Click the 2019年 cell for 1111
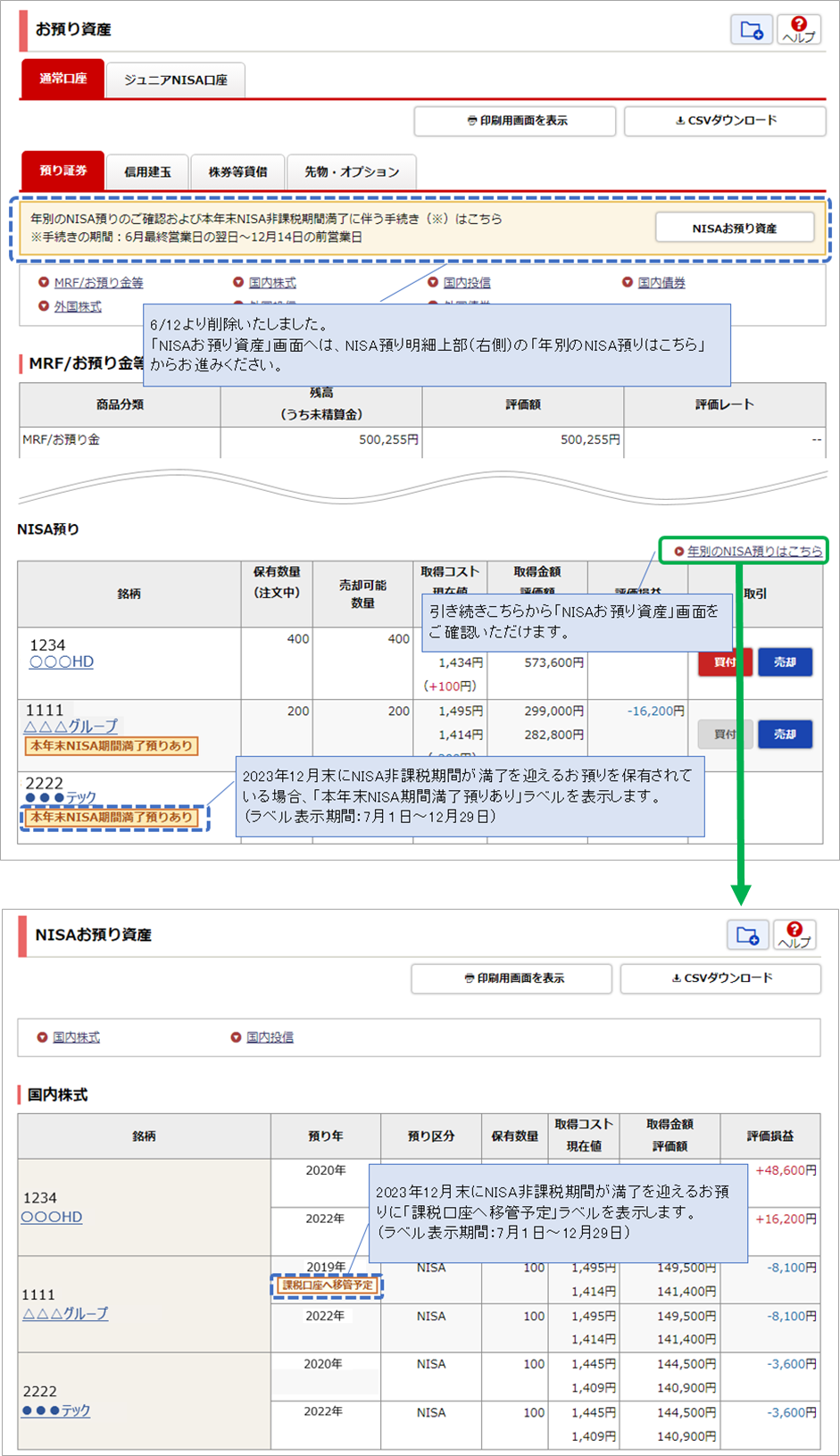 326,1267
